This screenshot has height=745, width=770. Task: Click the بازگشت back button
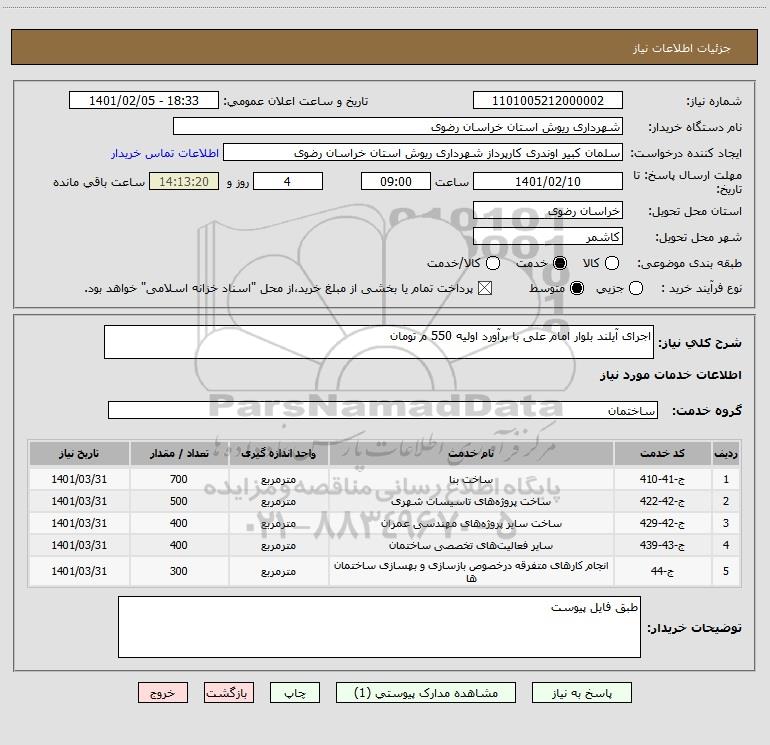point(229,693)
